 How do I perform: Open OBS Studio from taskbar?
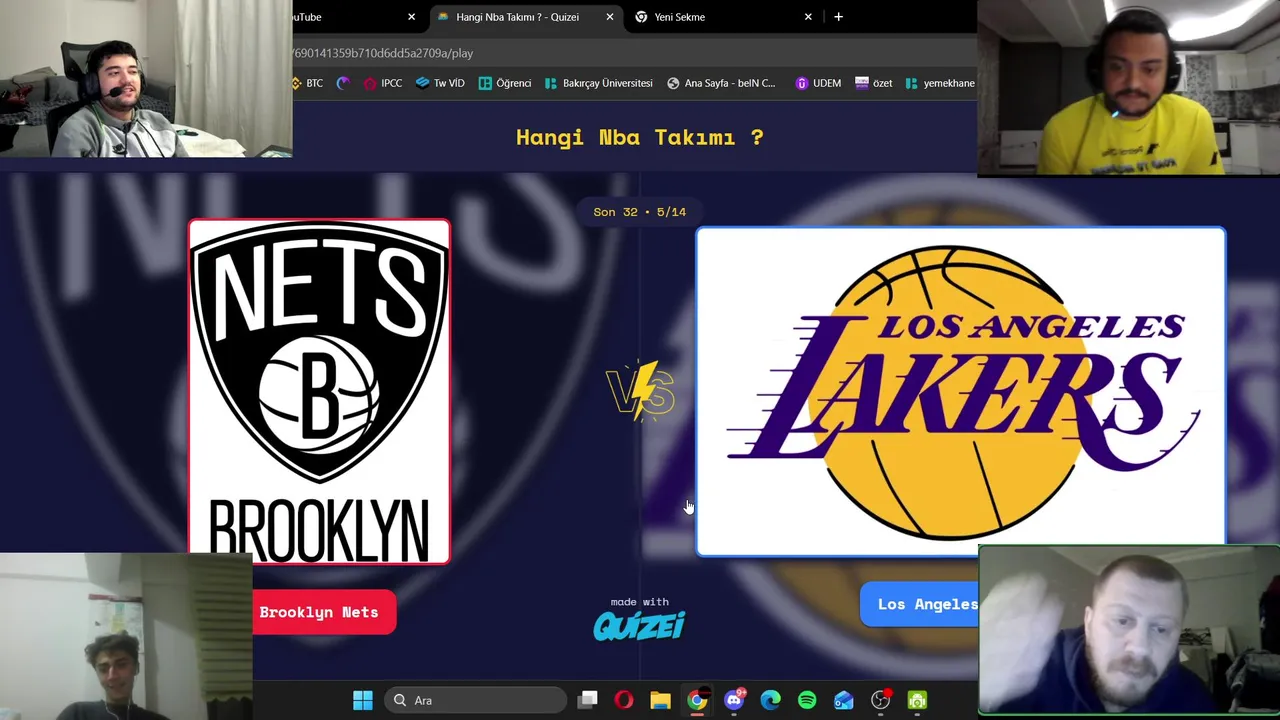880,700
